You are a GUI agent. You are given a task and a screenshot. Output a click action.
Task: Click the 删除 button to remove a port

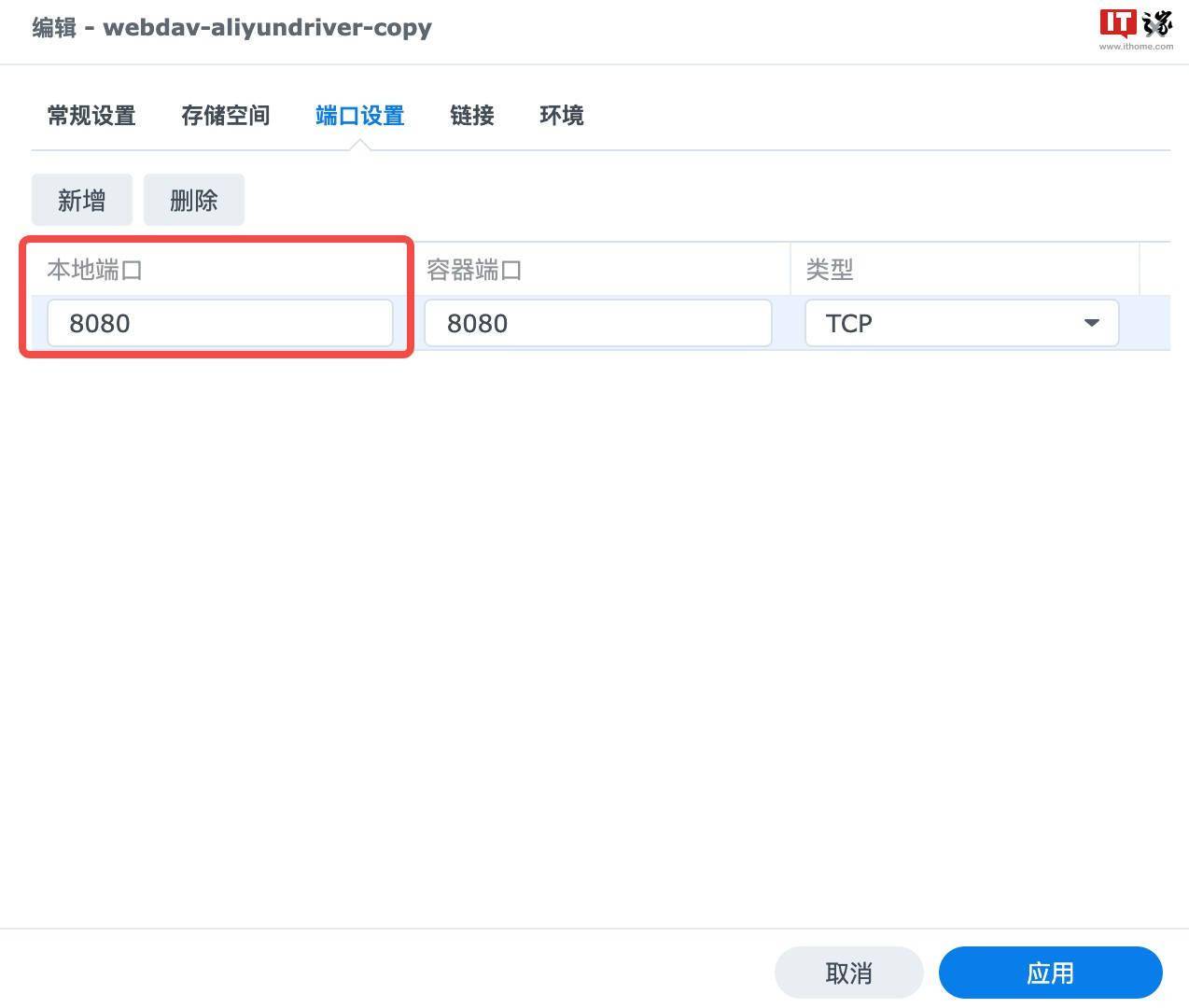pos(193,200)
